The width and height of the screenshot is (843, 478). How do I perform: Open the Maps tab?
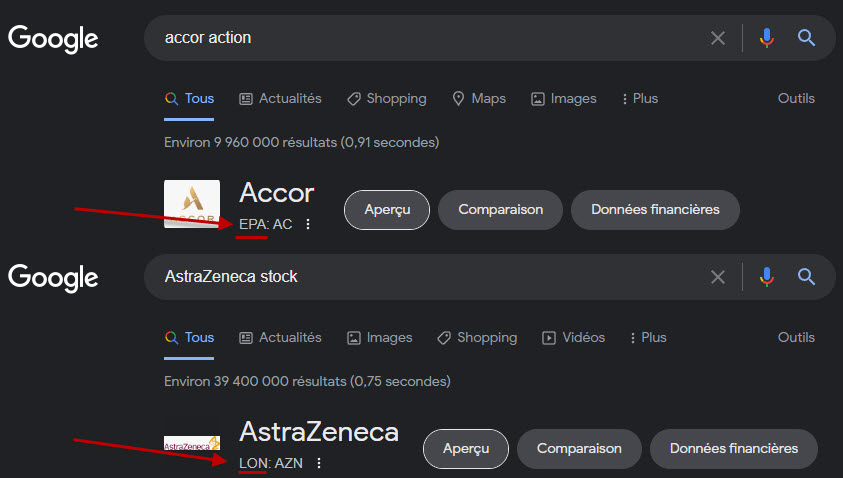479,98
